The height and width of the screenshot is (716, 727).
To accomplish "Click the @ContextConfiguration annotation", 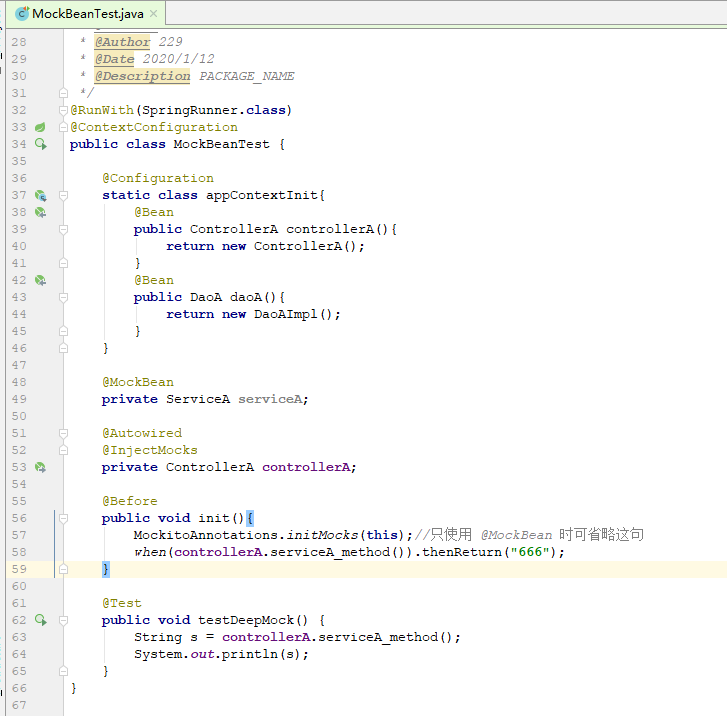I will [x=154, y=127].
